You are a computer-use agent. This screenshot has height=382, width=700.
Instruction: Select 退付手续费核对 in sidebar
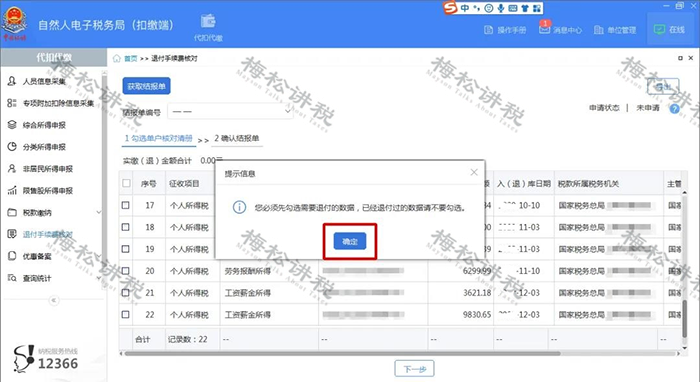click(48, 234)
